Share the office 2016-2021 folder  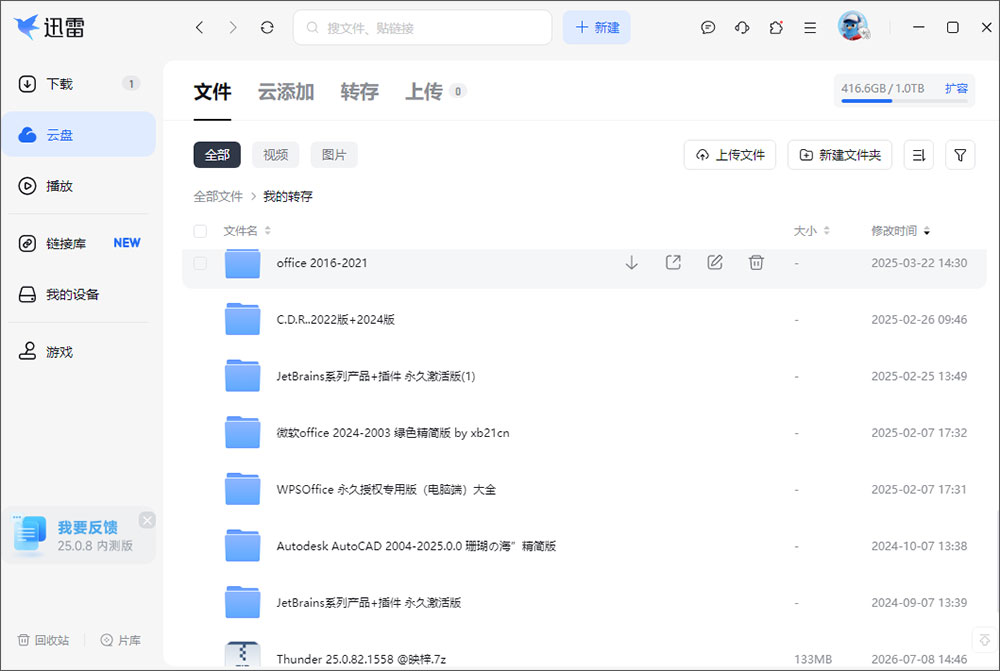pyautogui.click(x=673, y=262)
